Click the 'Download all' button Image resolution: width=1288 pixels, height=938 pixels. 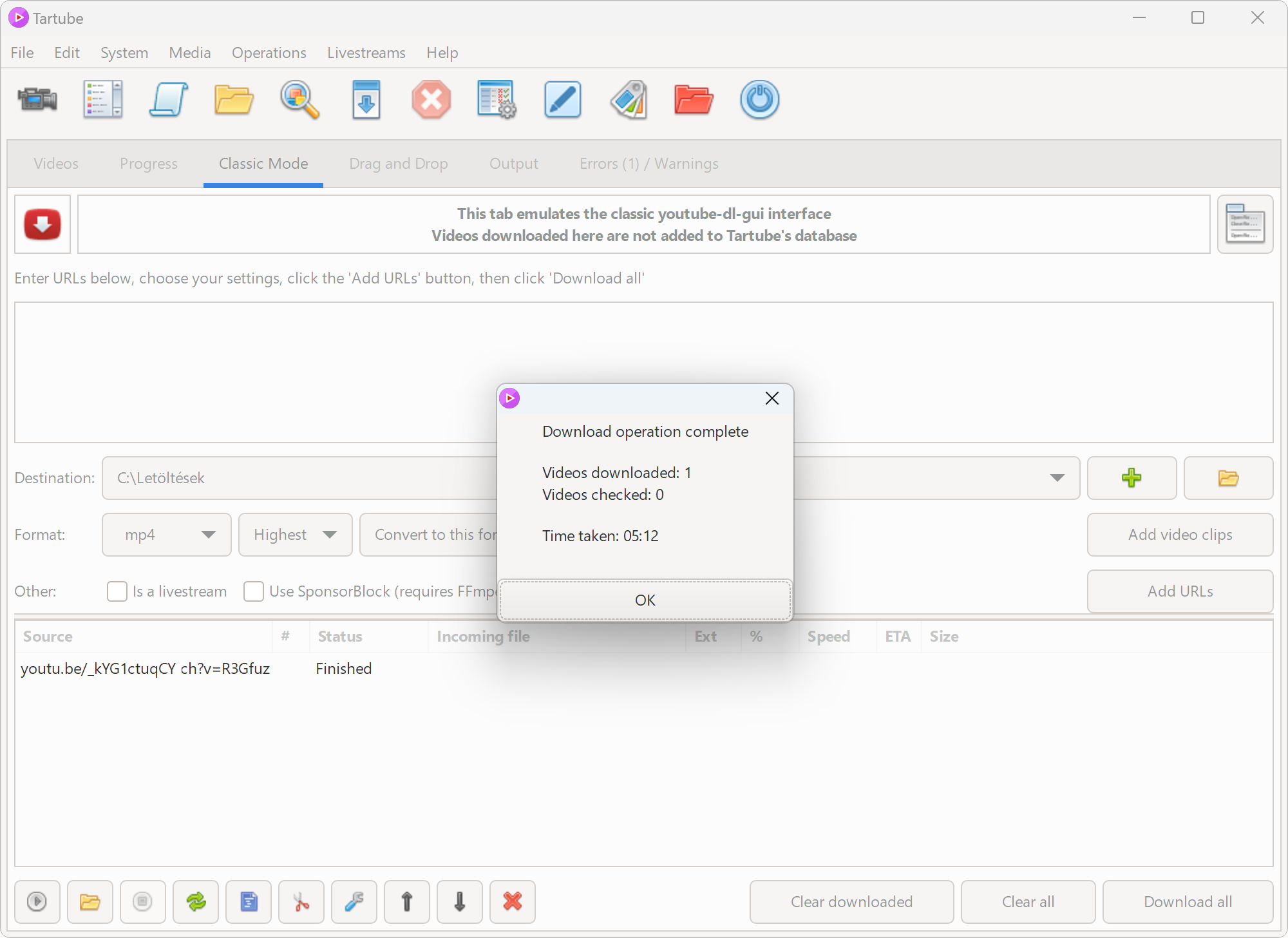click(x=1188, y=902)
